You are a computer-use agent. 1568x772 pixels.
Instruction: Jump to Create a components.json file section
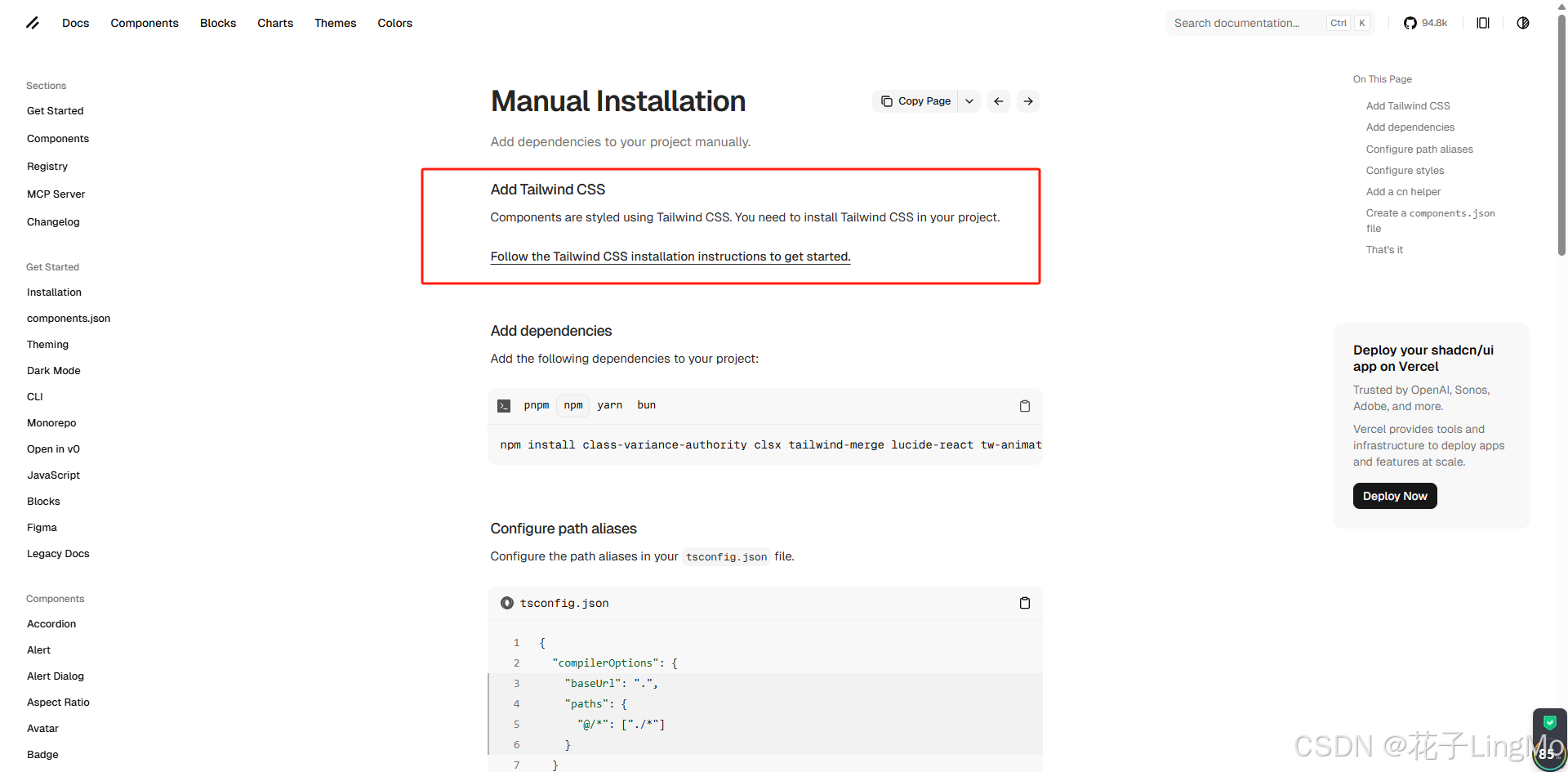(x=1430, y=221)
